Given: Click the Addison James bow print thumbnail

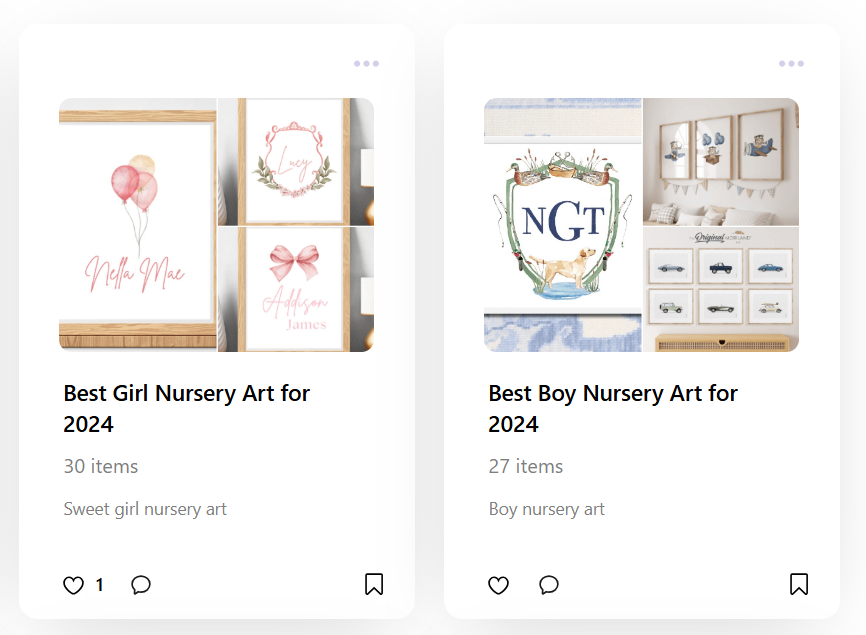Looking at the screenshot, I should click(296, 289).
